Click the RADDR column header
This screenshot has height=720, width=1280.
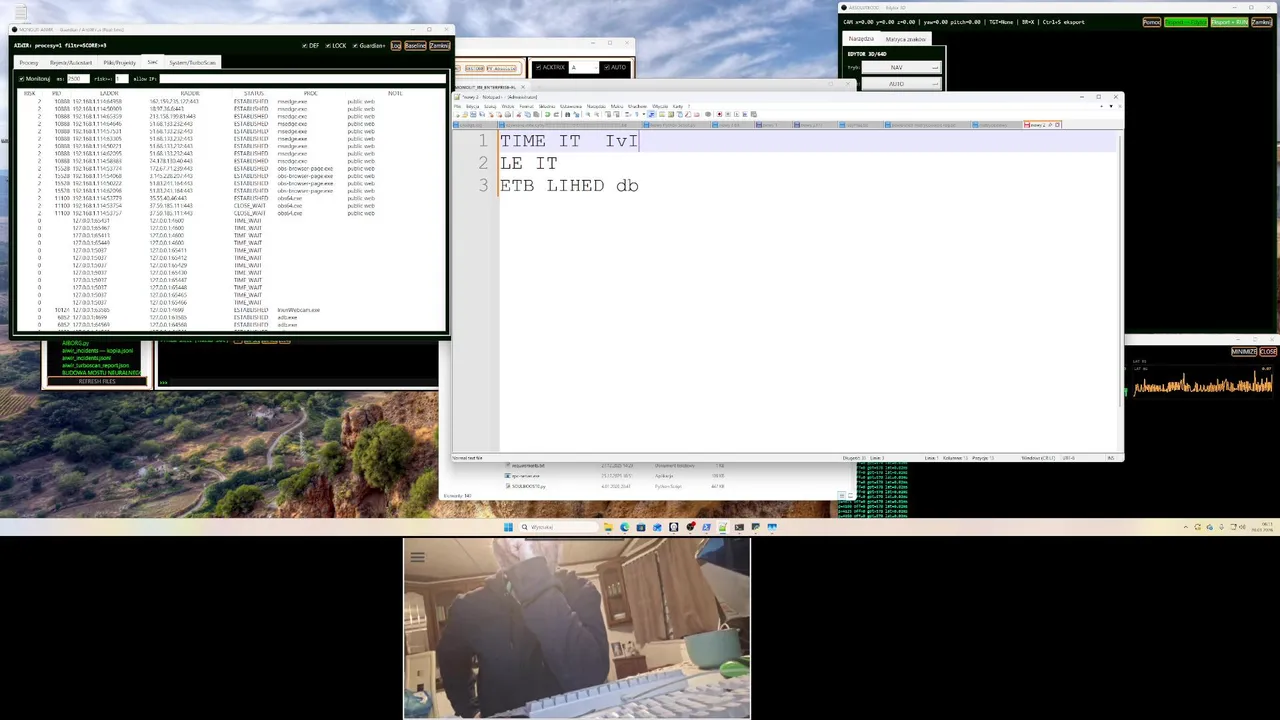190,93
